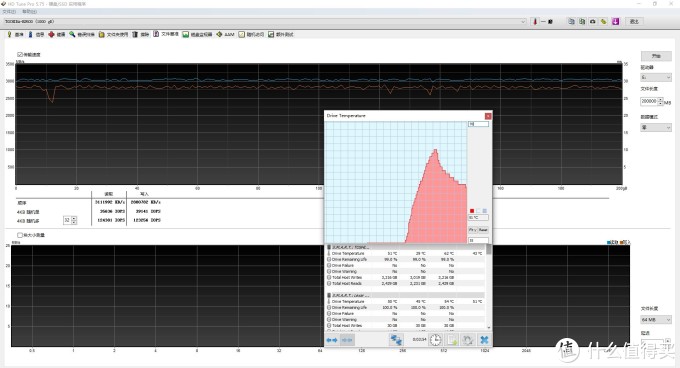Switch to the Folder Usage tab

(113, 34)
